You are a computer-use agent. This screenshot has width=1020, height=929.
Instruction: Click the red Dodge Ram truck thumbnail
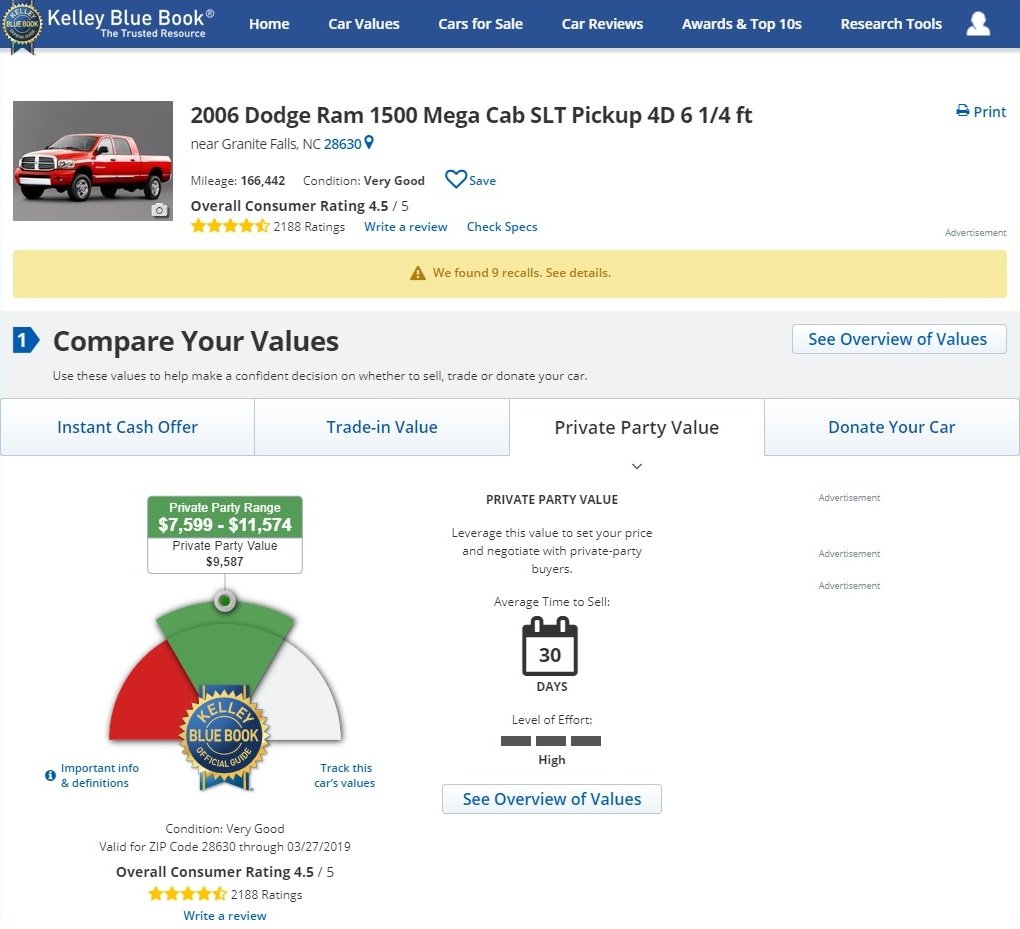click(x=92, y=160)
